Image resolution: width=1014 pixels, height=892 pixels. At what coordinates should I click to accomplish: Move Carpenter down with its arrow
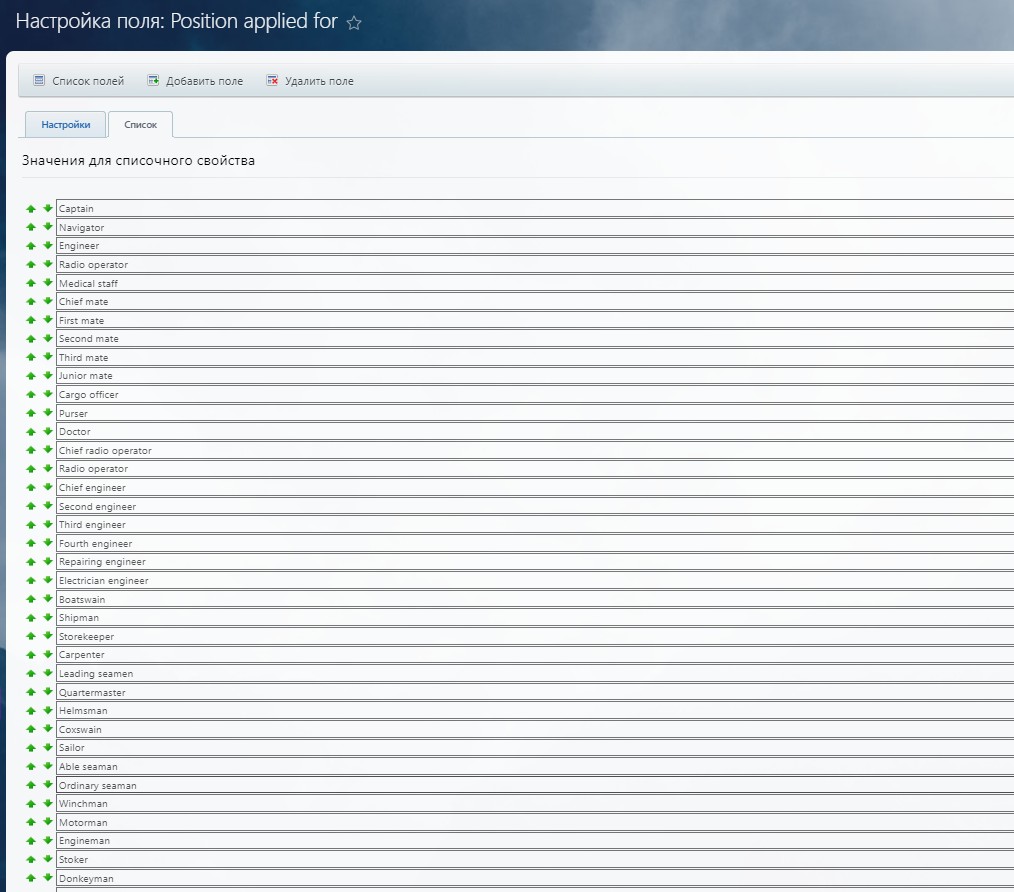click(x=48, y=655)
